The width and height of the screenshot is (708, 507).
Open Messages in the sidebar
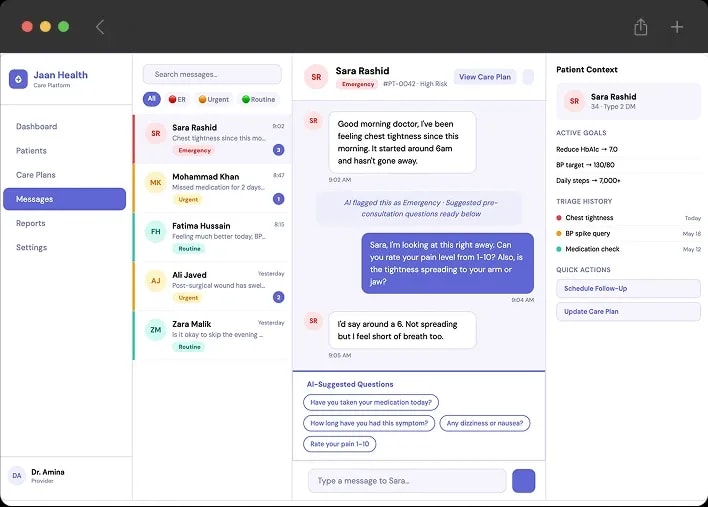[65, 199]
